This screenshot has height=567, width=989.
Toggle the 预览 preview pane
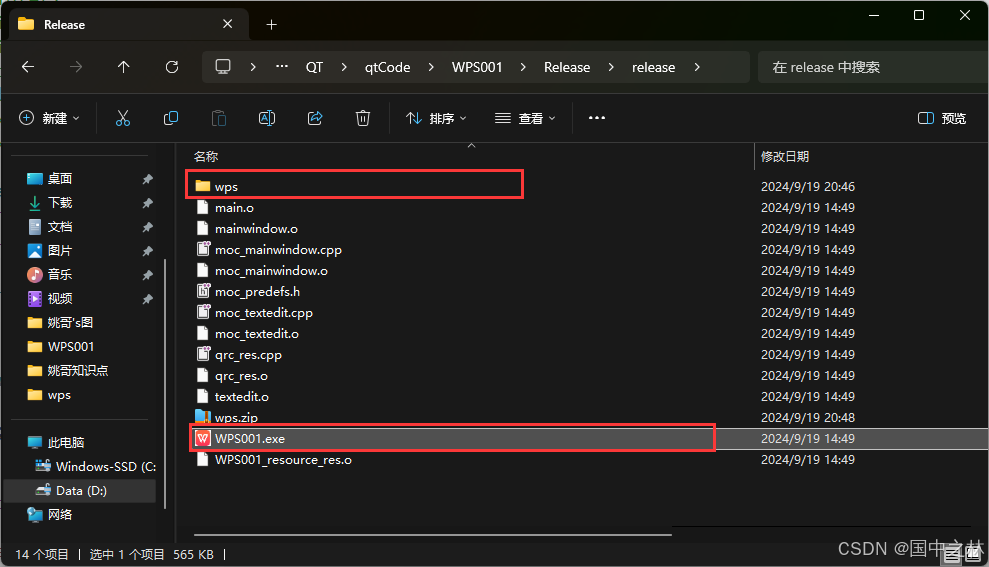coord(942,118)
